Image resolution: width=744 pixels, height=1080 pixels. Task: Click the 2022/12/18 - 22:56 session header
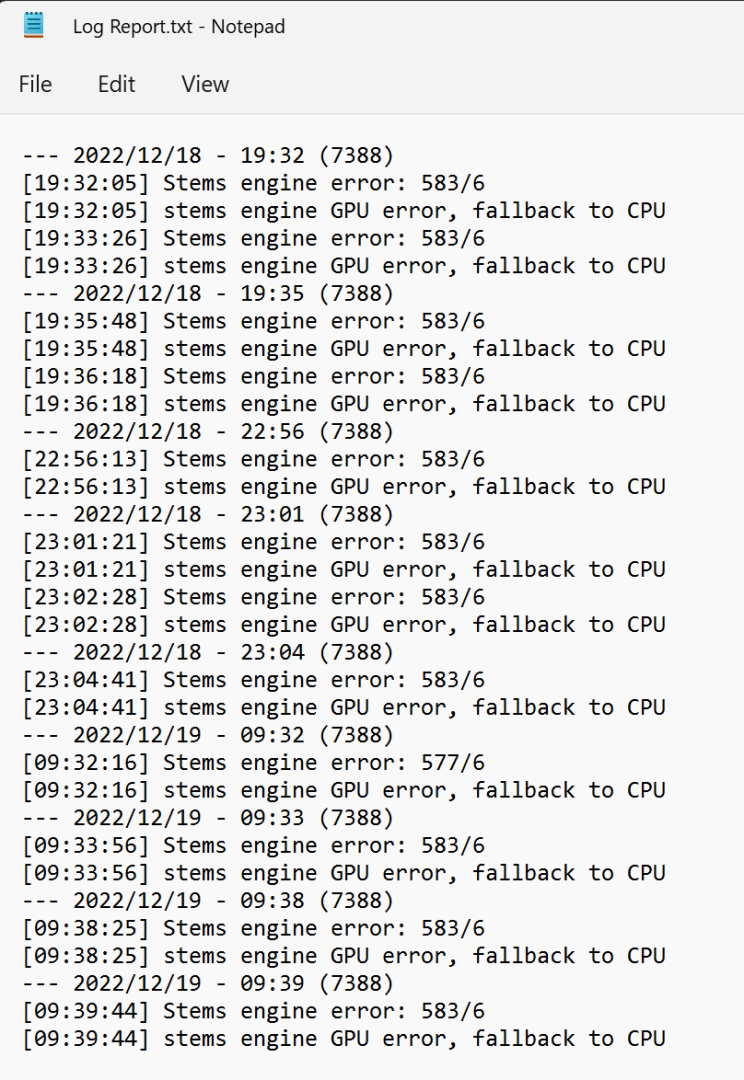point(208,431)
